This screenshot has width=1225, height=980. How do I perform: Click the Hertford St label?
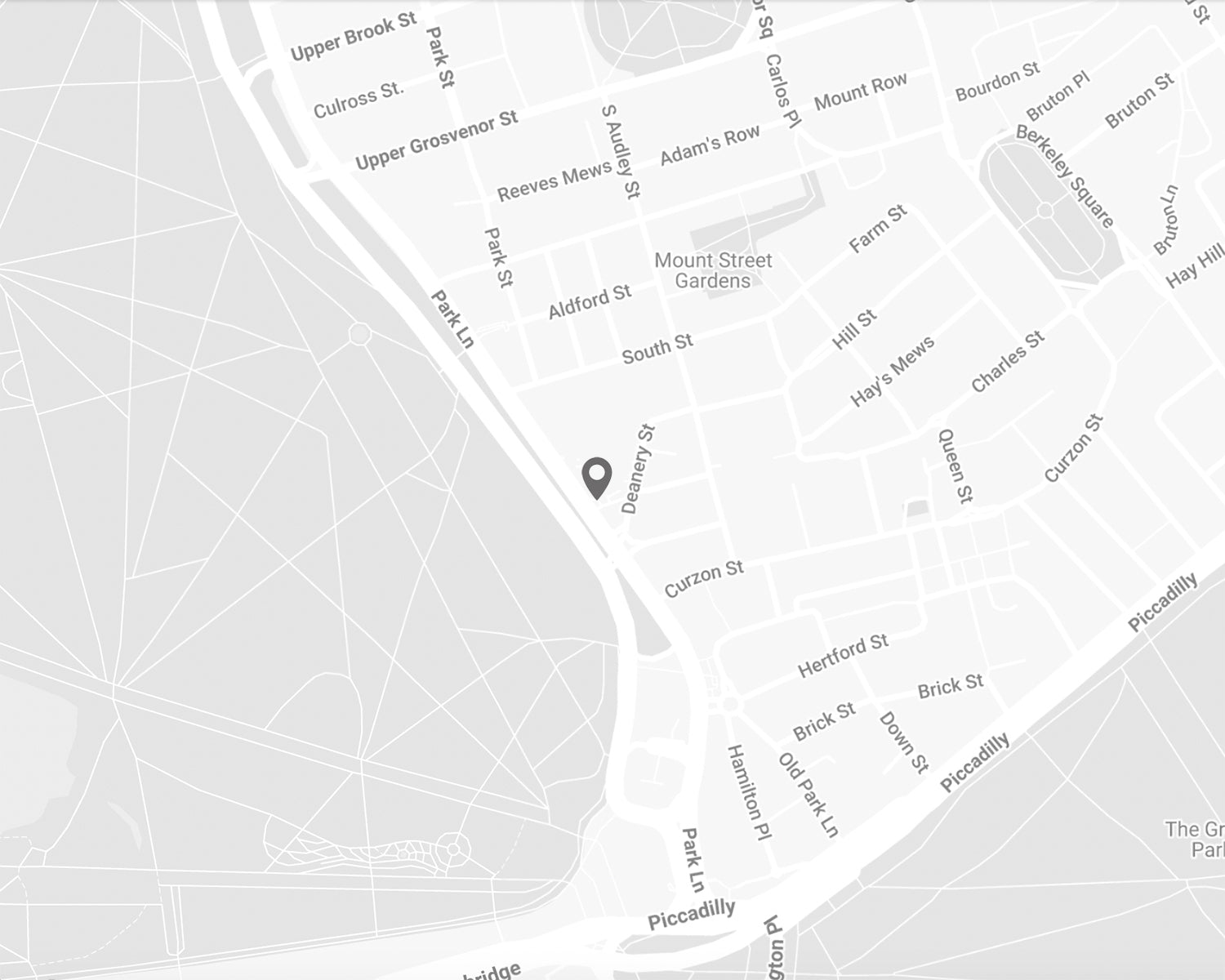[x=843, y=655]
